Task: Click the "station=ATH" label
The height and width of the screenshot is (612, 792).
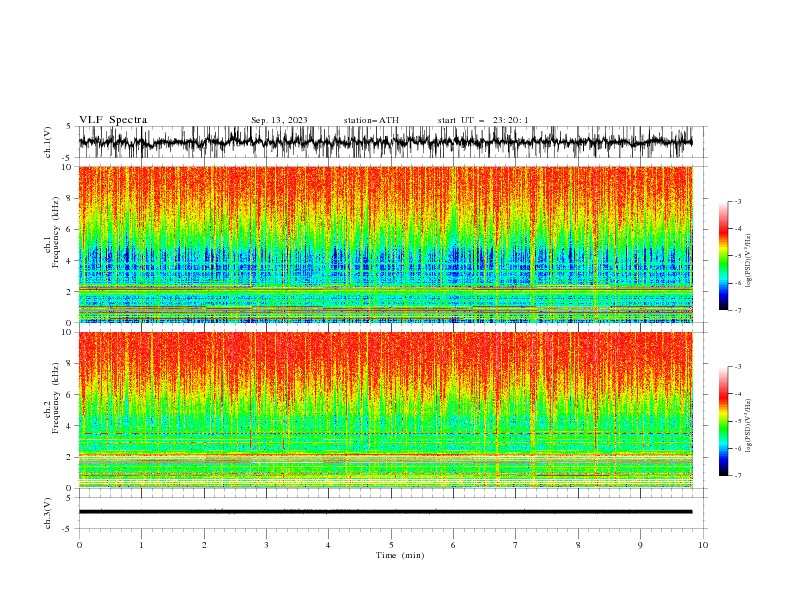Action: 371,120
